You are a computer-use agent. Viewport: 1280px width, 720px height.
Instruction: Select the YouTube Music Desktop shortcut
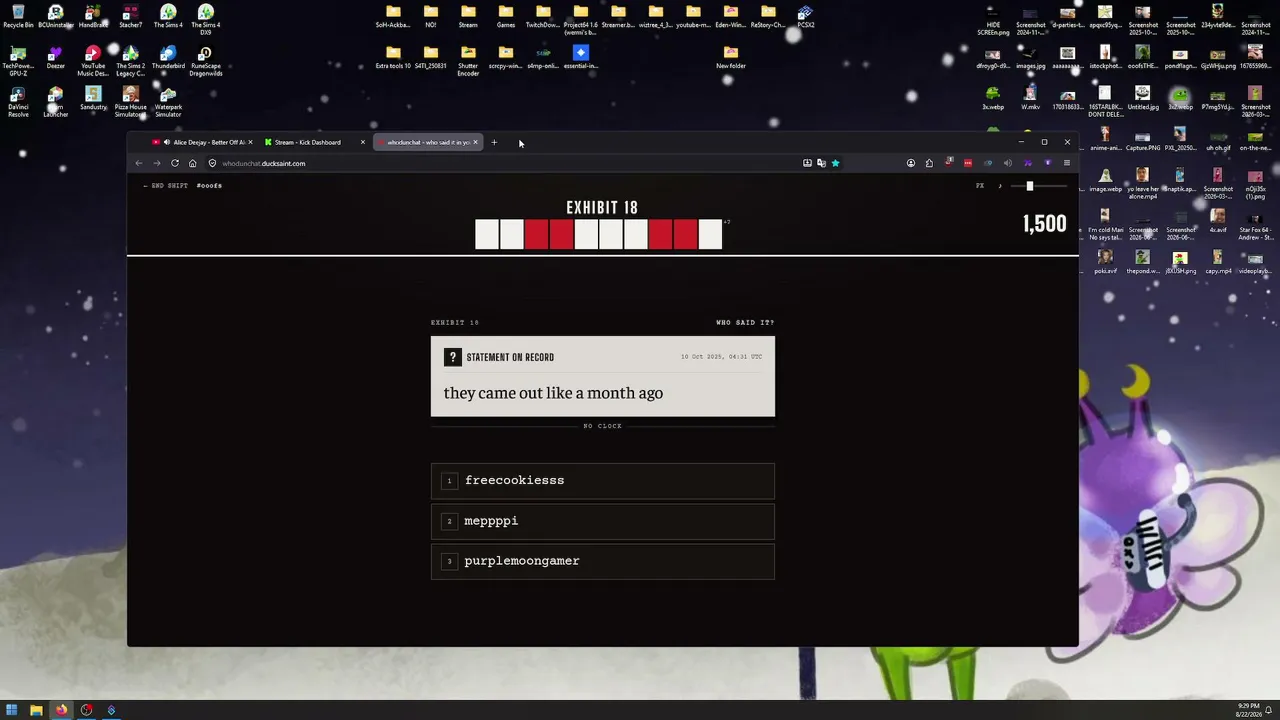[x=93, y=61]
